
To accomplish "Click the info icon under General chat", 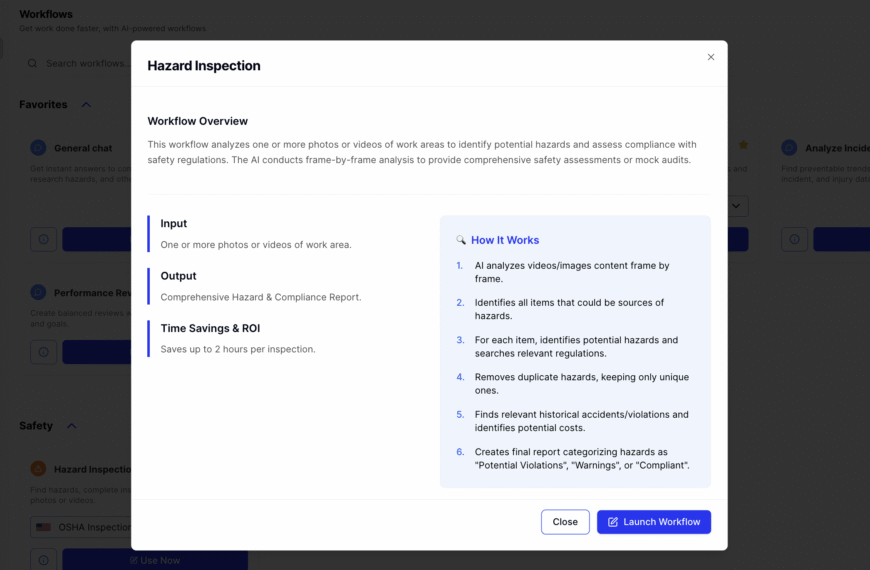I will (x=43, y=239).
